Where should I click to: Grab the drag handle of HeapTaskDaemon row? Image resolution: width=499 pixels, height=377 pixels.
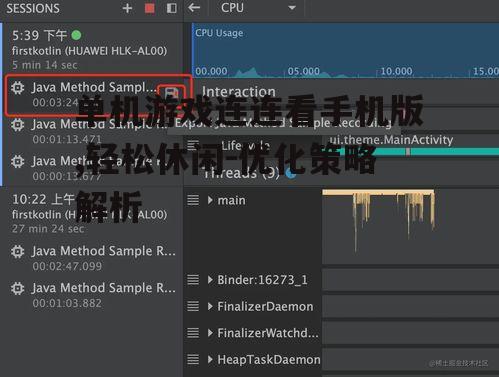[x=193, y=359]
